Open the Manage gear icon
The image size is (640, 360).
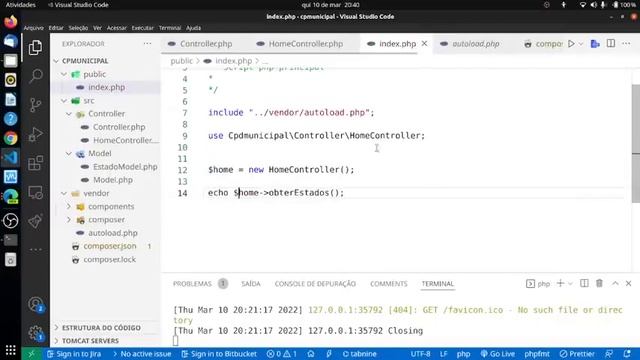point(36,333)
